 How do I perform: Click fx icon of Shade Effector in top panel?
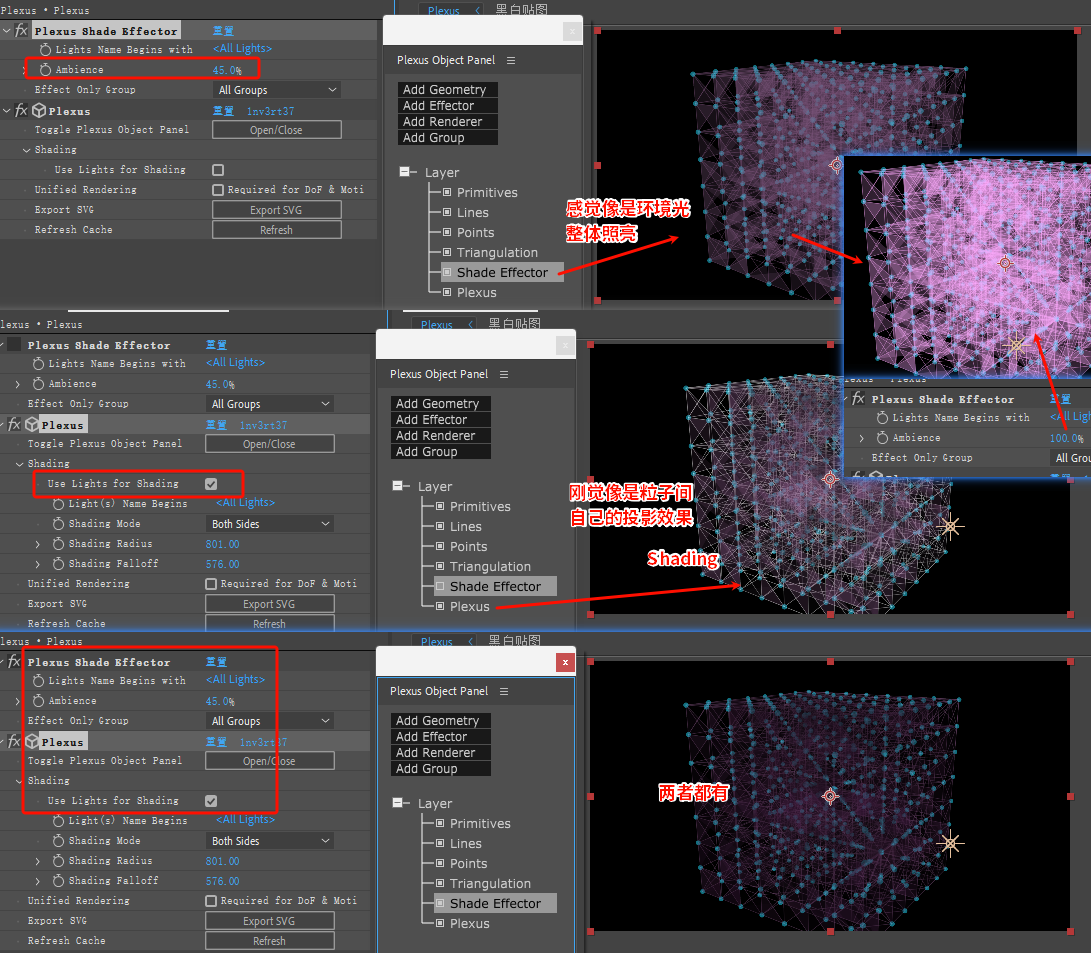[x=22, y=31]
